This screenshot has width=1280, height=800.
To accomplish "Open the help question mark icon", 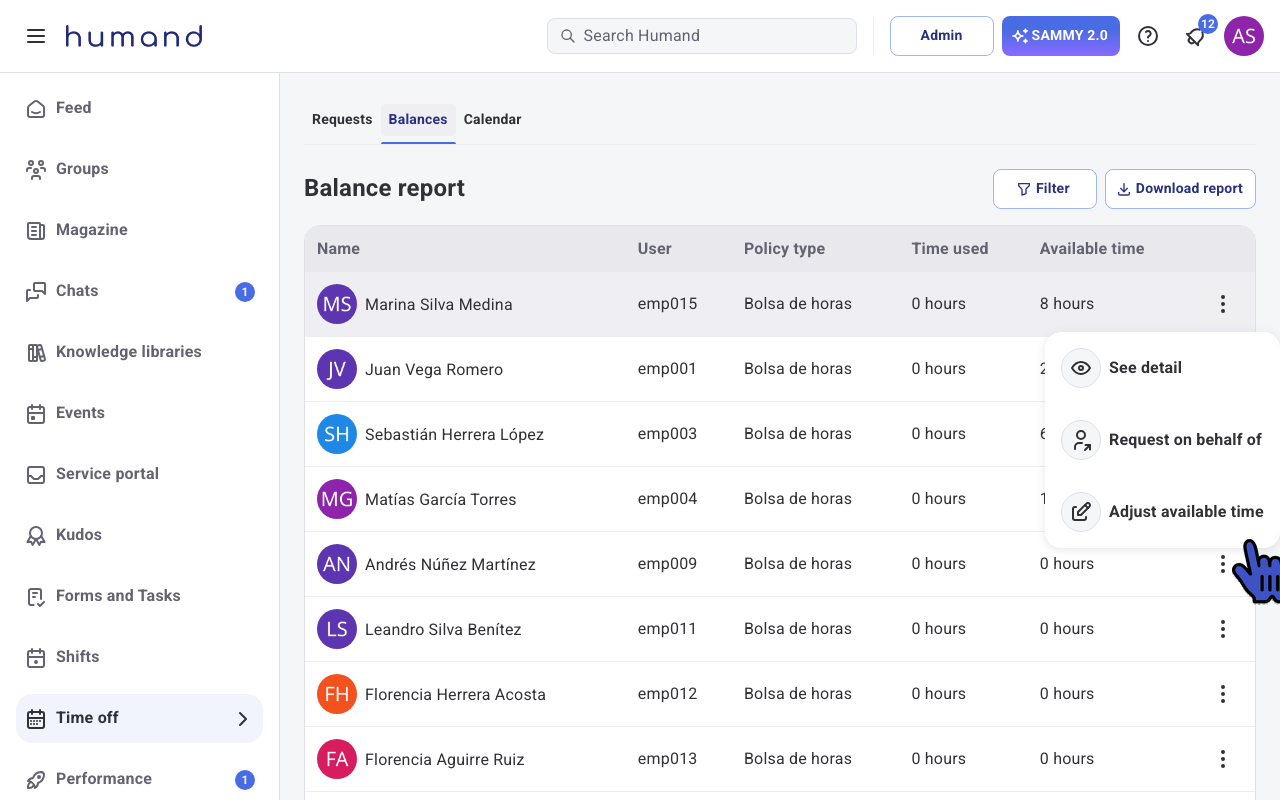I will coord(1148,36).
